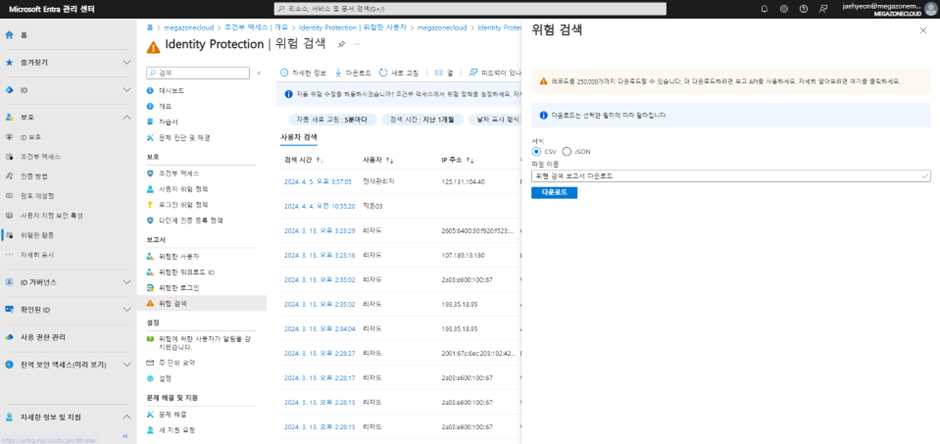
Task: Expand ID 거버넌스 in left navigation
Action: click(x=127, y=282)
